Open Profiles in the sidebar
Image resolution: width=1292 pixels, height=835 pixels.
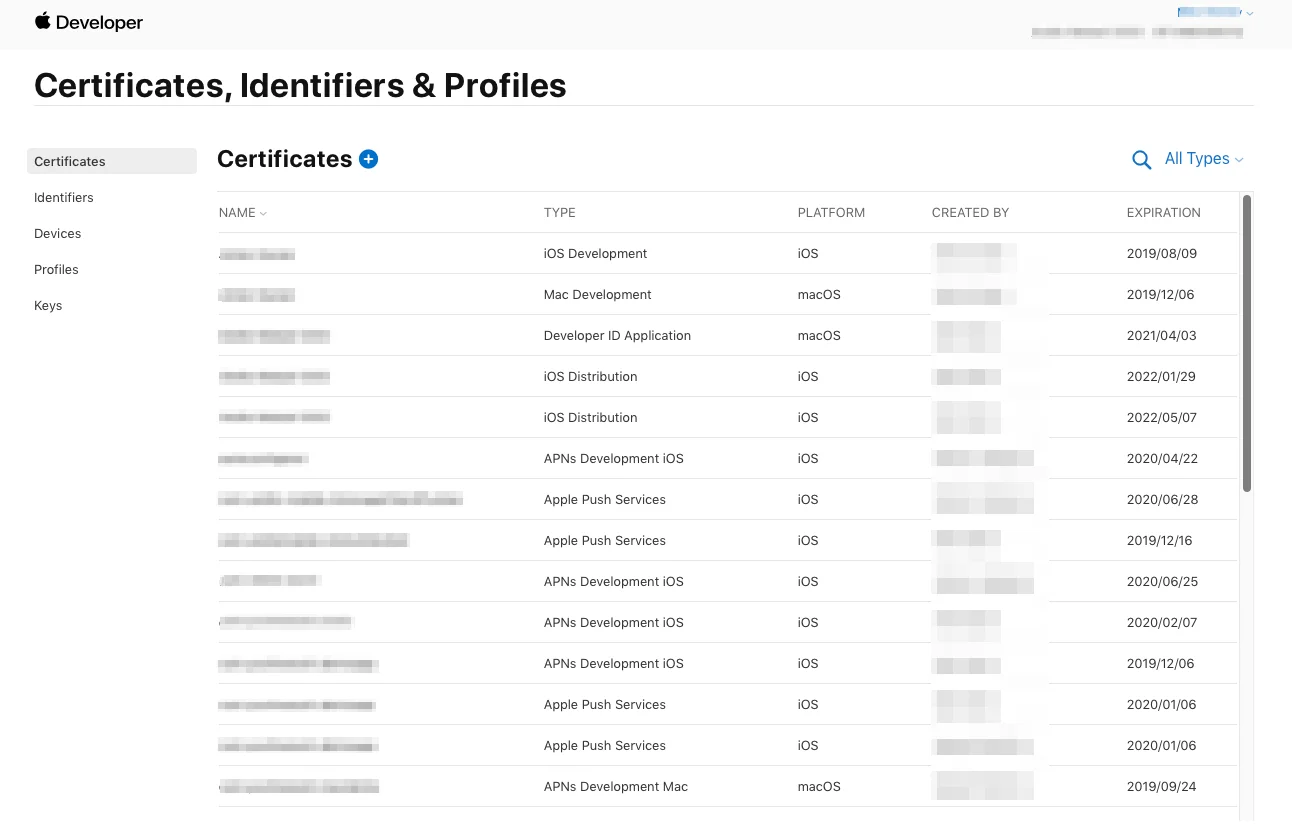click(56, 269)
